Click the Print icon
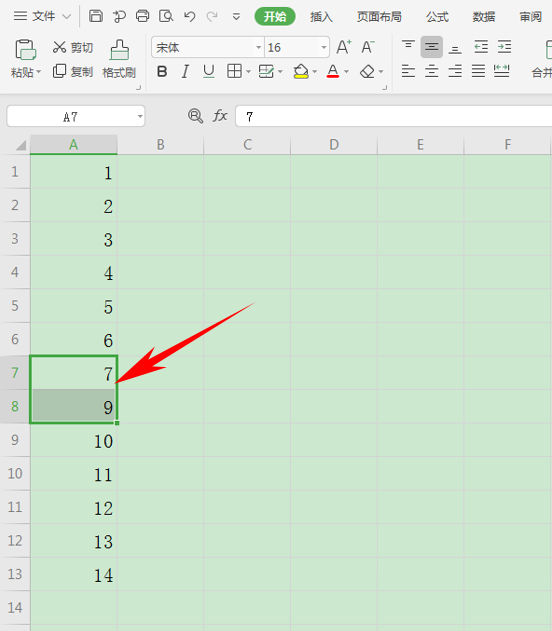The width and height of the screenshot is (552, 631). coord(142,16)
